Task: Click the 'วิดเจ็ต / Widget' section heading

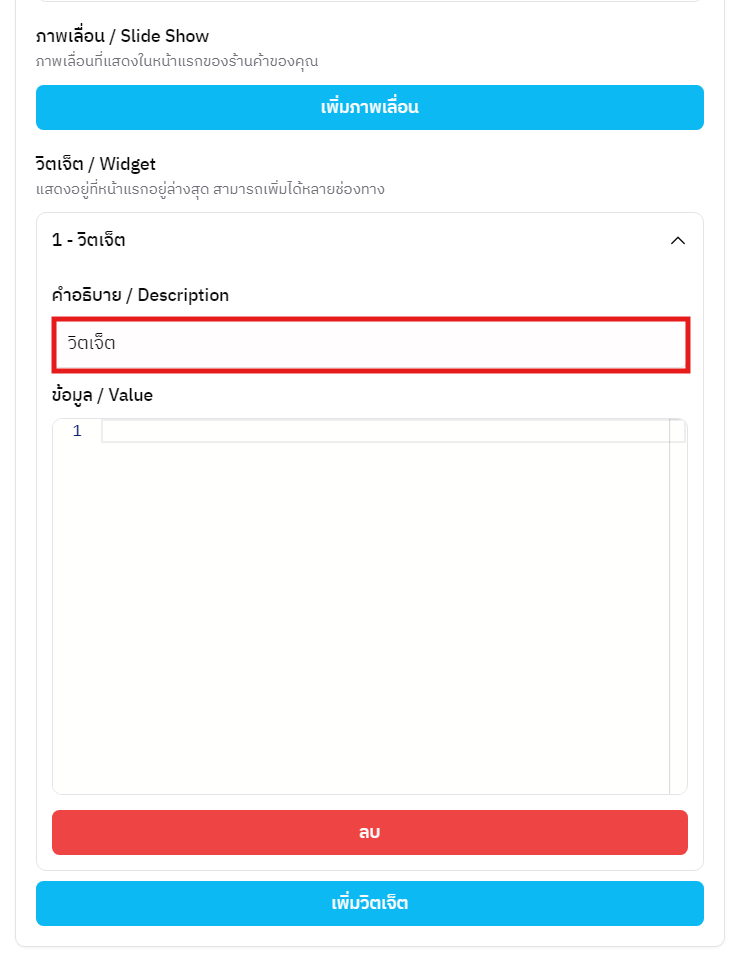Action: point(96,164)
